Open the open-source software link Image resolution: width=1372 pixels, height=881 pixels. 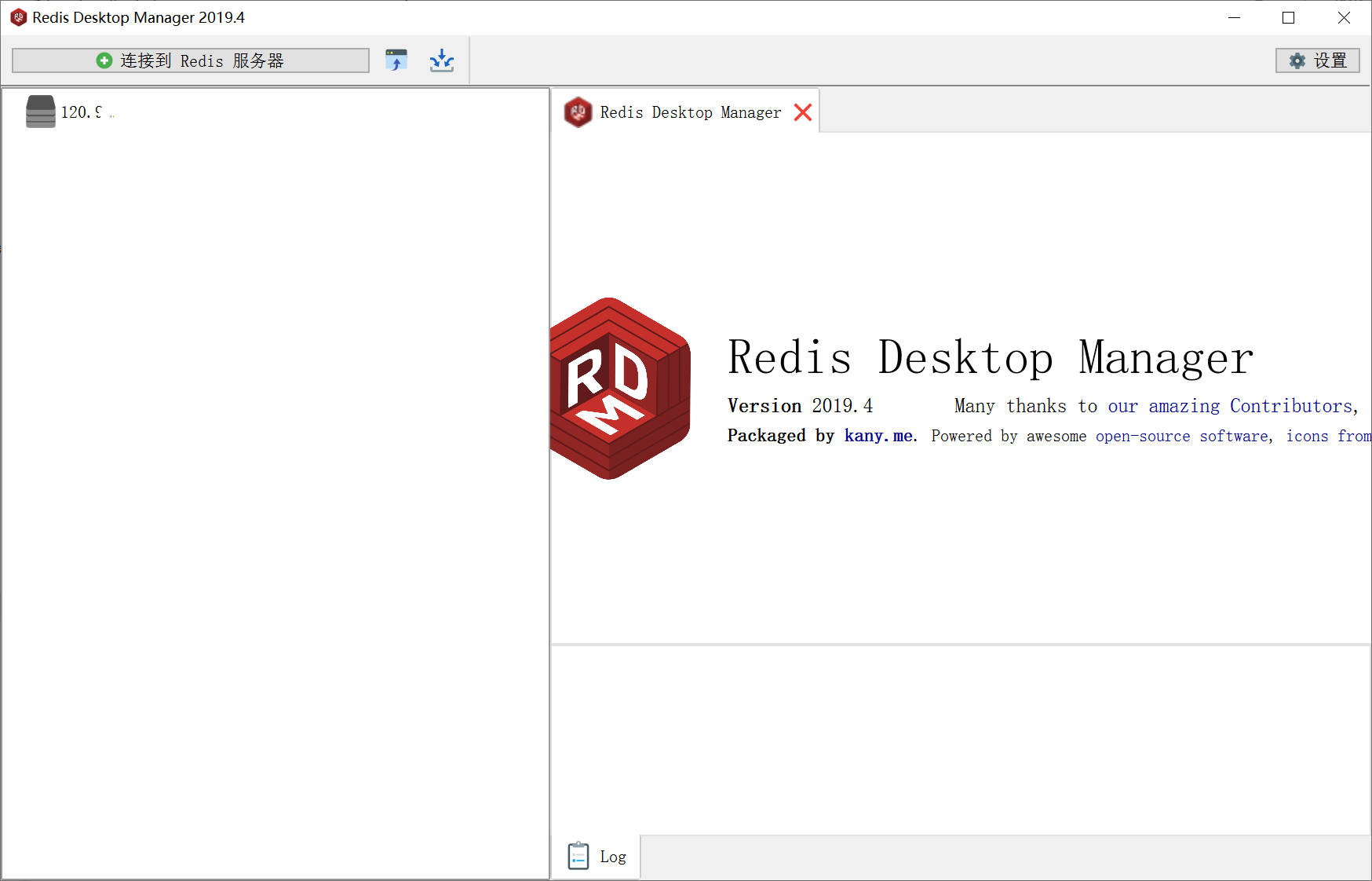pyautogui.click(x=1181, y=437)
